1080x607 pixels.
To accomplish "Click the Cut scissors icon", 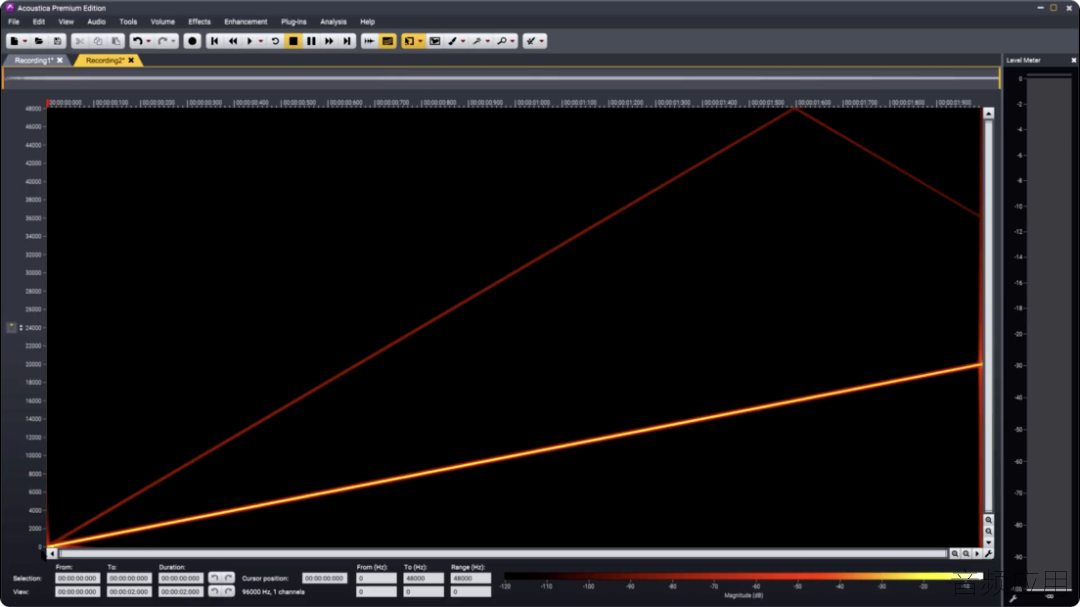I will point(80,41).
